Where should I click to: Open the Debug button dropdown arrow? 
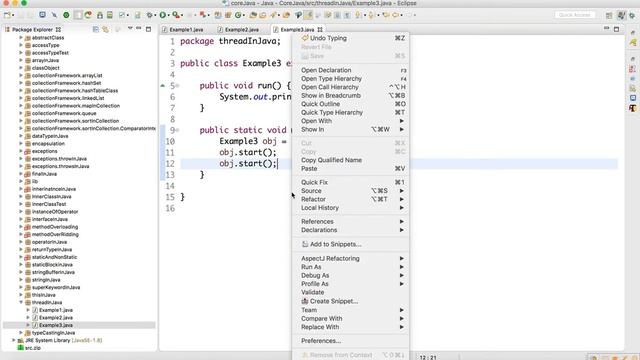156,16
